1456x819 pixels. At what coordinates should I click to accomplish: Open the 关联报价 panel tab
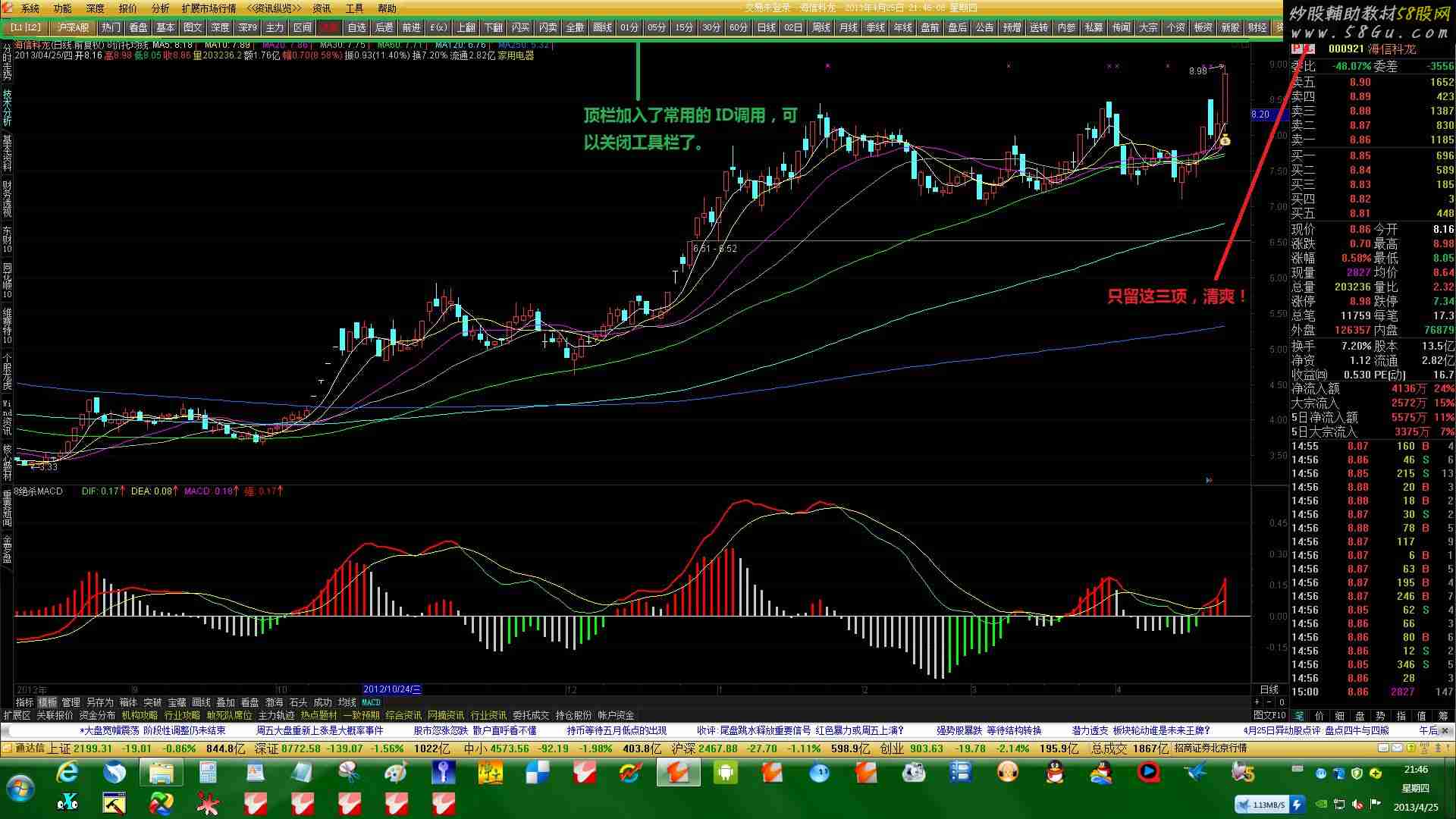(x=55, y=715)
